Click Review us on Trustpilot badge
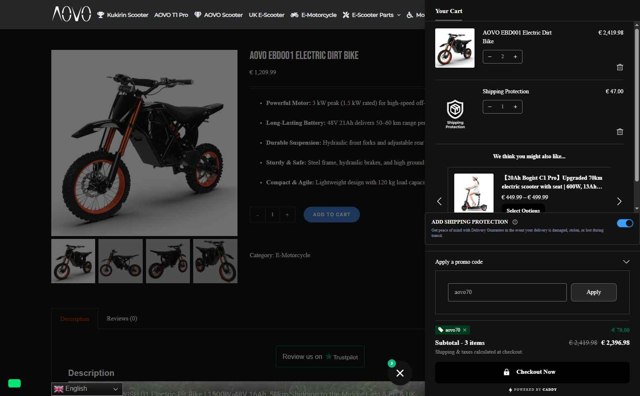This screenshot has height=396, width=640. point(320,357)
